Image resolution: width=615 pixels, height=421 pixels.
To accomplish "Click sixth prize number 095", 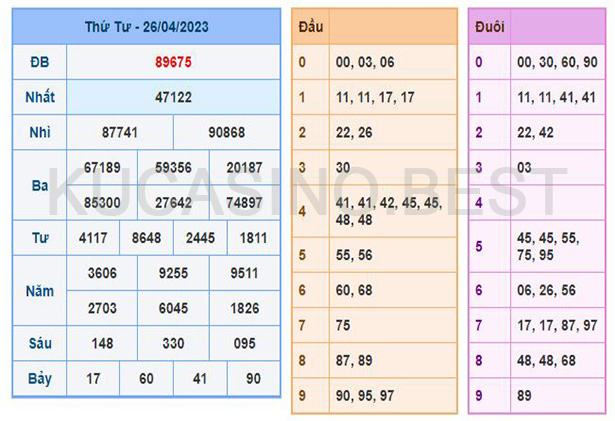I will click(244, 344).
